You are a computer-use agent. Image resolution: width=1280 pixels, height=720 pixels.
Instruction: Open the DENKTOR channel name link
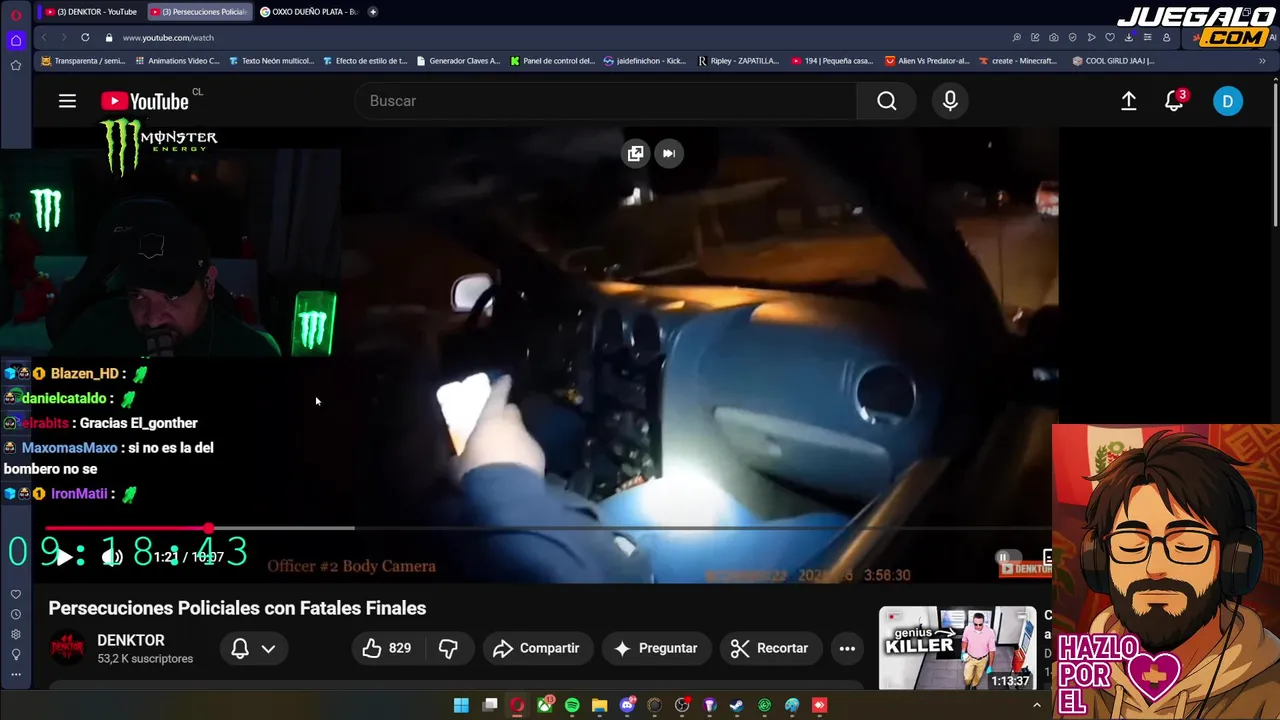(131, 640)
